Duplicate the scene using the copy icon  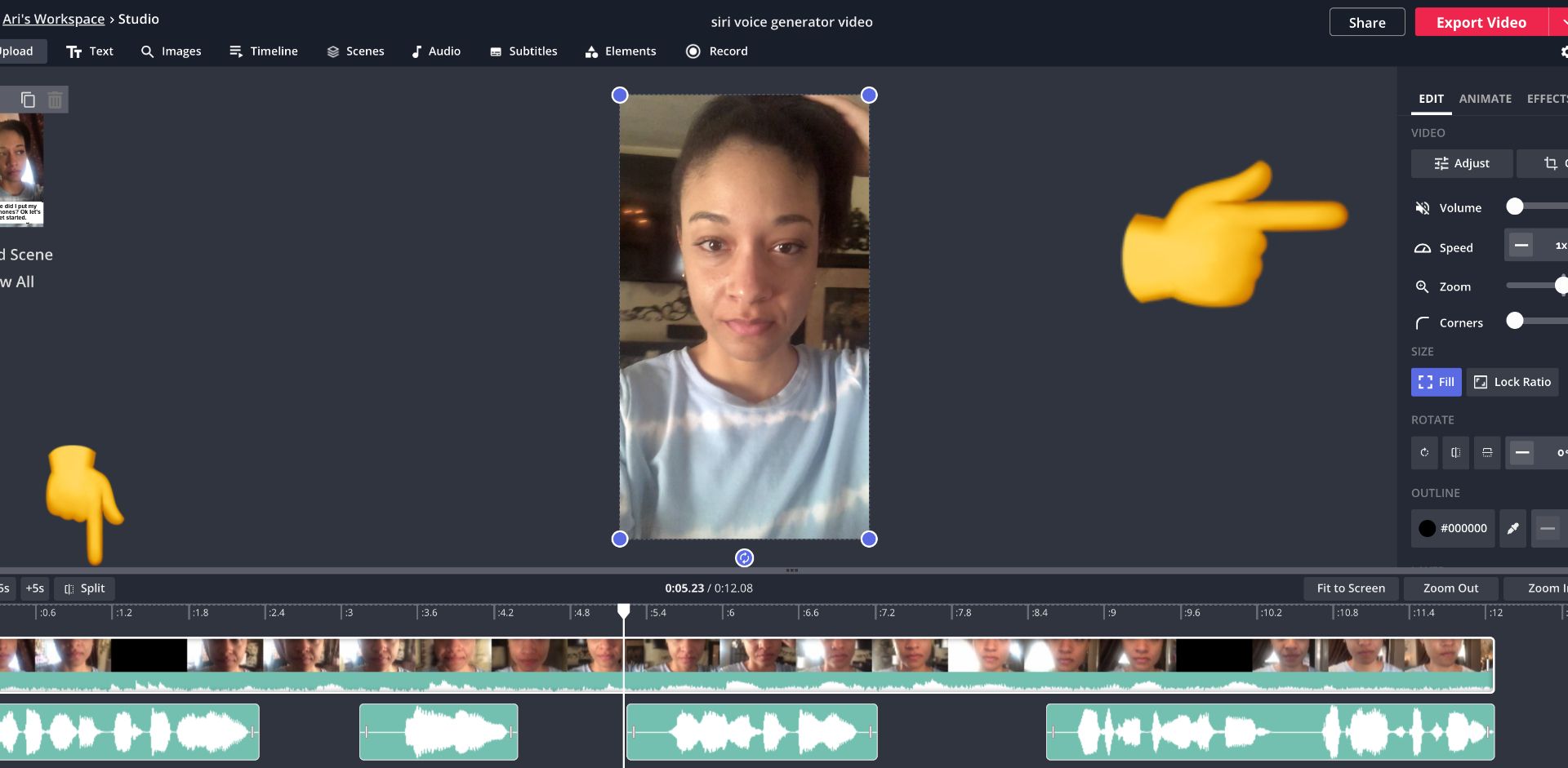28,100
